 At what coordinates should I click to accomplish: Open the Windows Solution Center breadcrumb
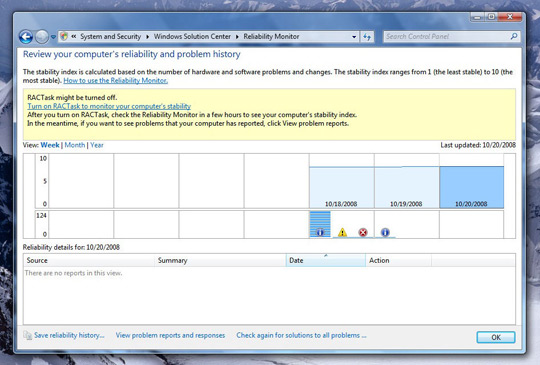coord(192,36)
